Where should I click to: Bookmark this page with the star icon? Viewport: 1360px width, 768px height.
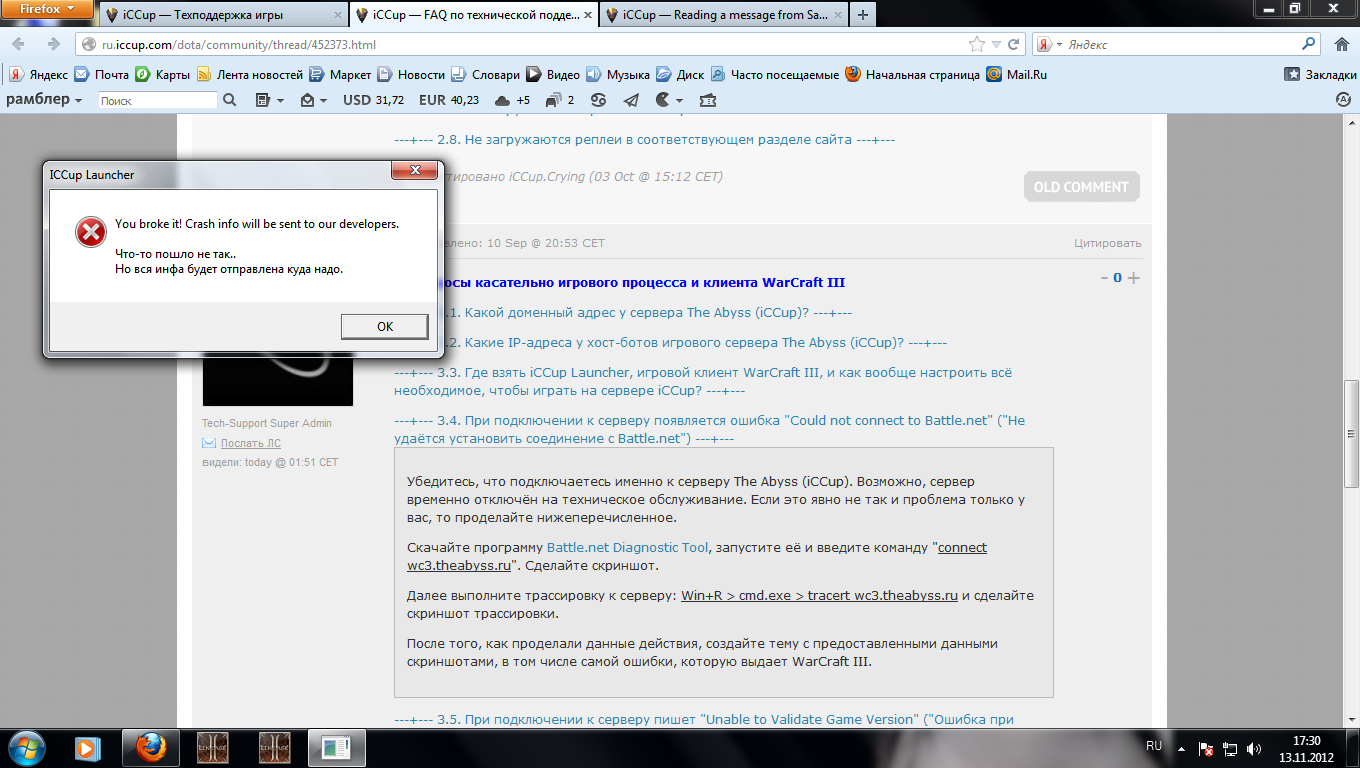[977, 45]
